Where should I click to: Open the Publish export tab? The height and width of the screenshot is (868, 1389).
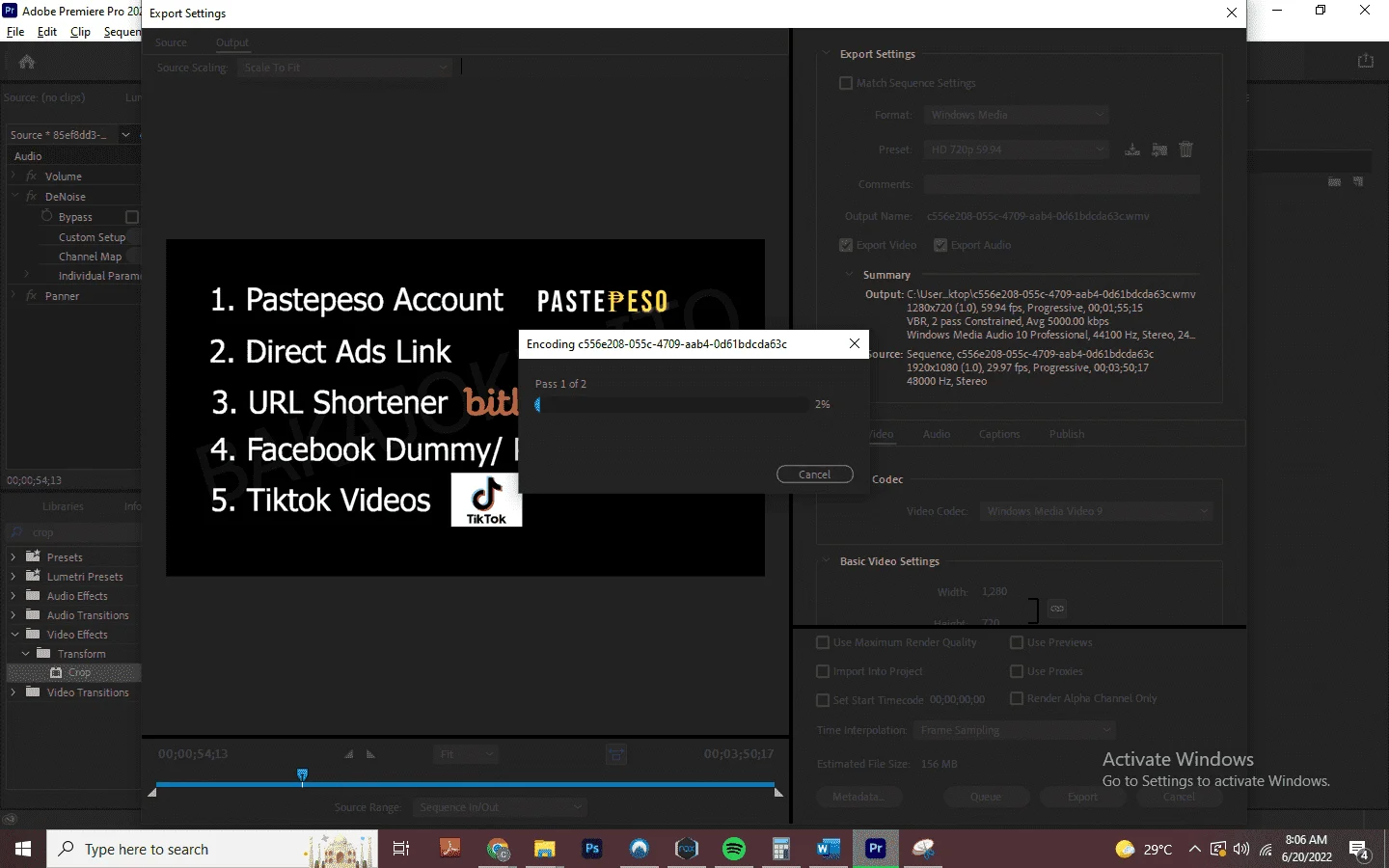(x=1067, y=434)
